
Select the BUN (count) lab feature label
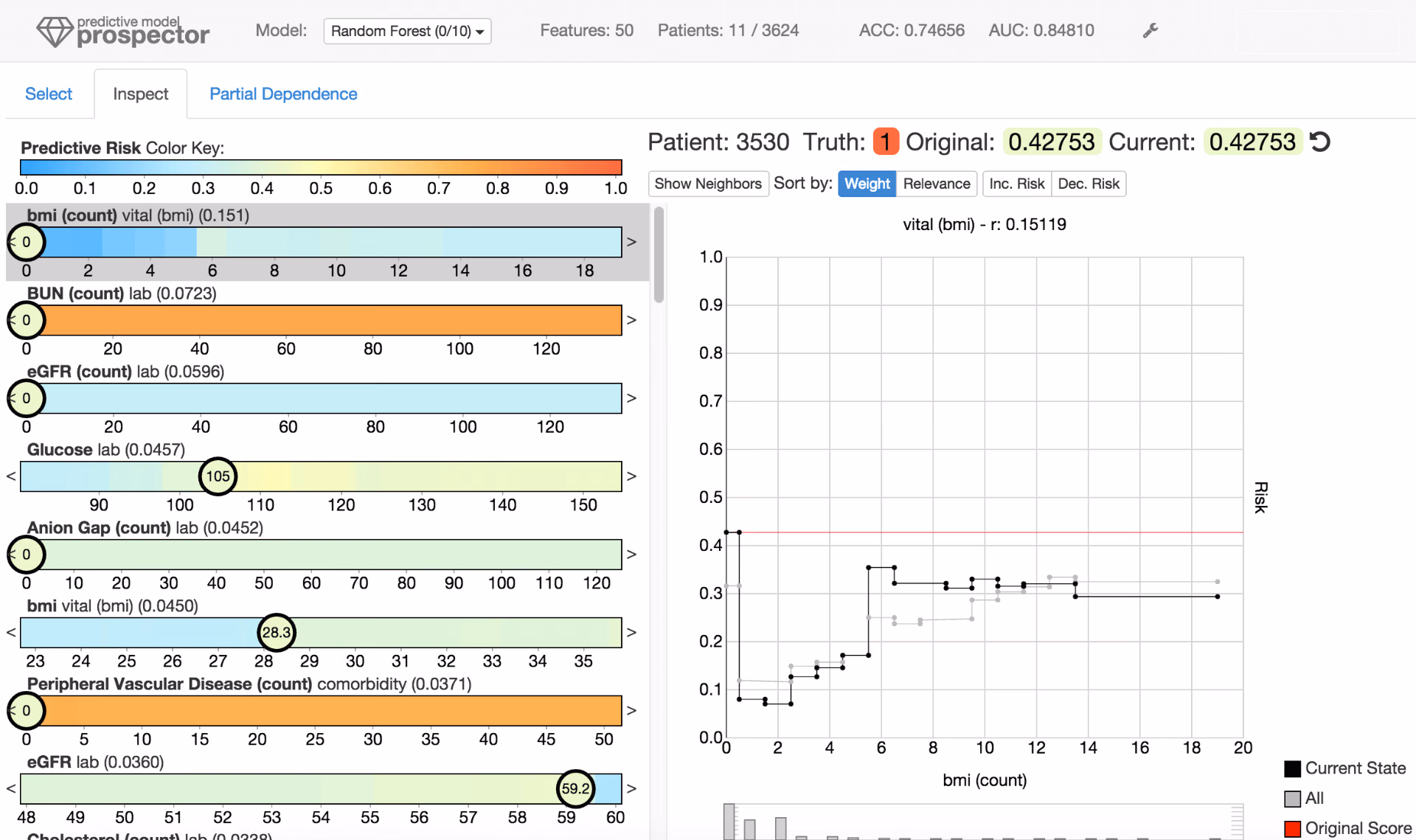(x=122, y=294)
